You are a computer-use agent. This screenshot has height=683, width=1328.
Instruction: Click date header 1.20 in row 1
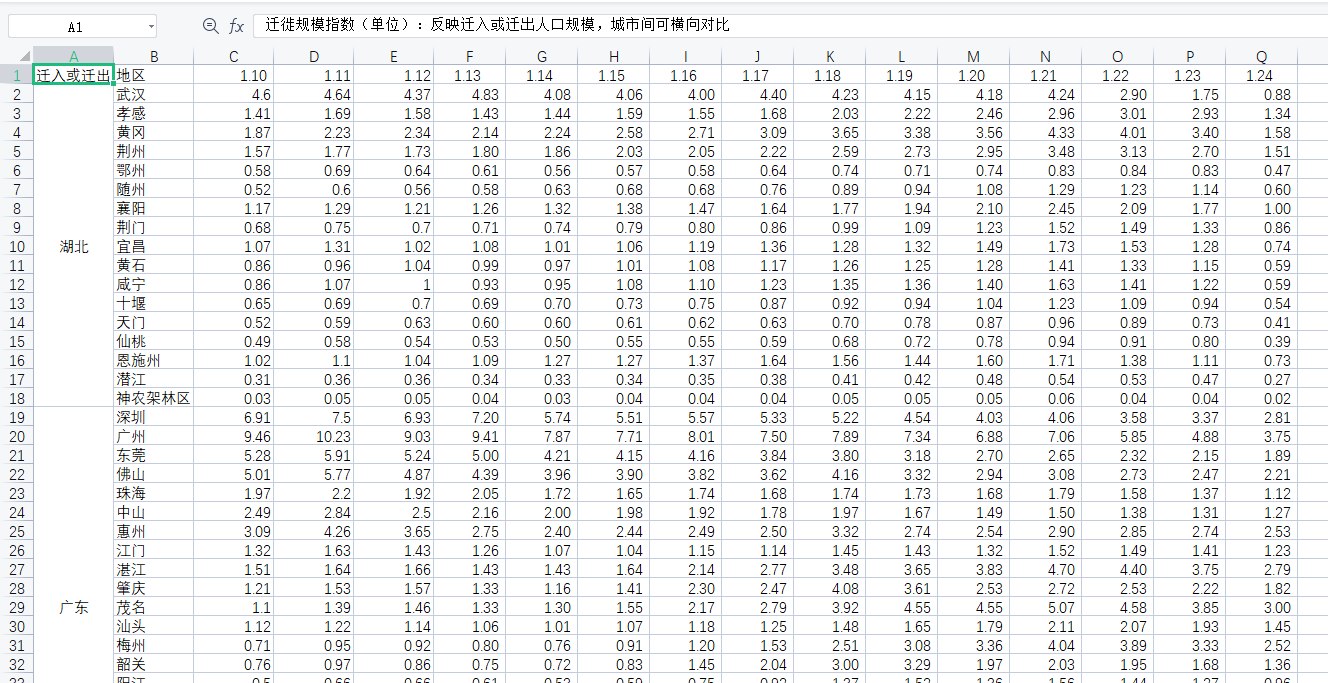[x=974, y=75]
